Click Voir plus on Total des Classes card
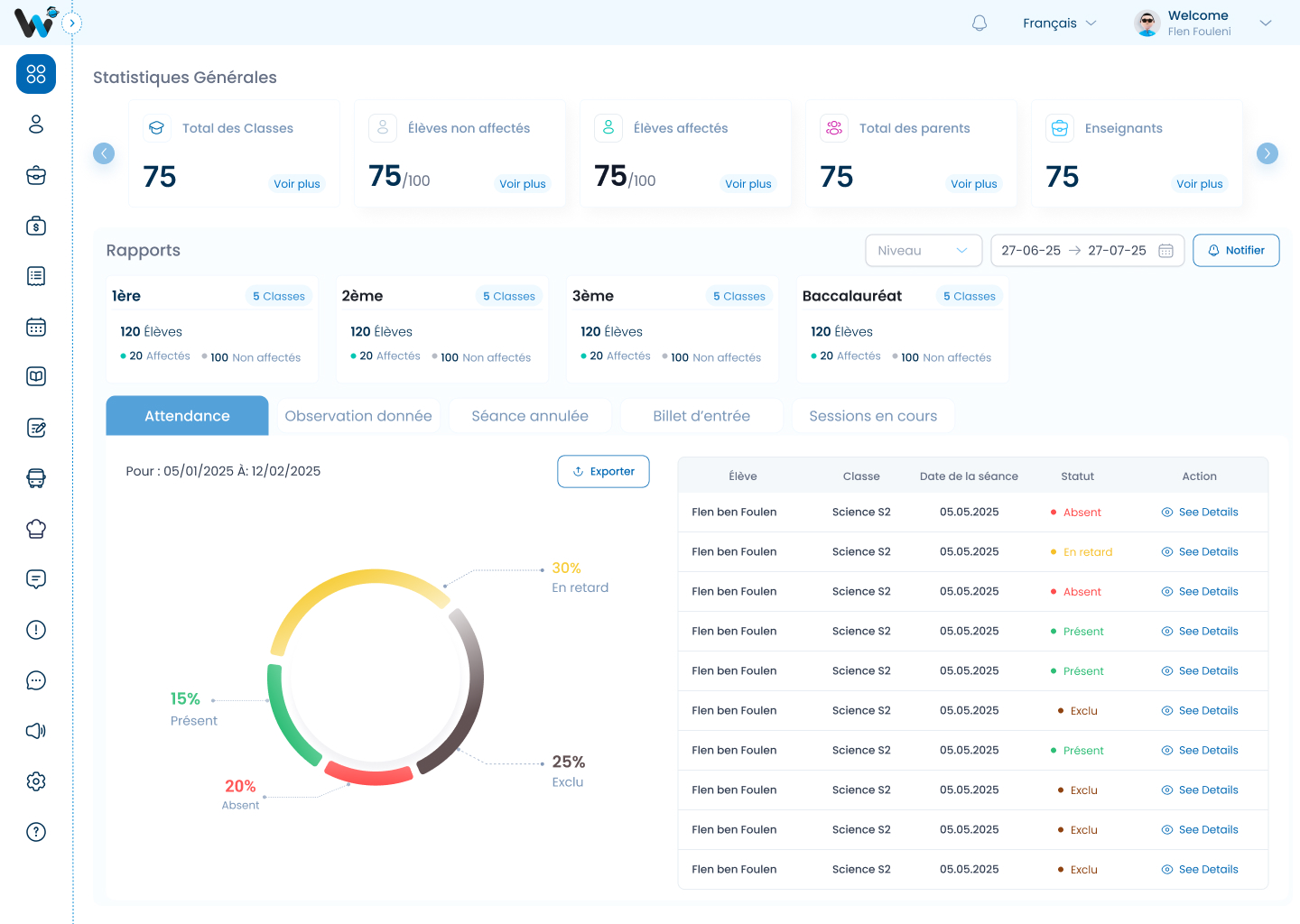This screenshot has height=924, width=1300. 297,184
